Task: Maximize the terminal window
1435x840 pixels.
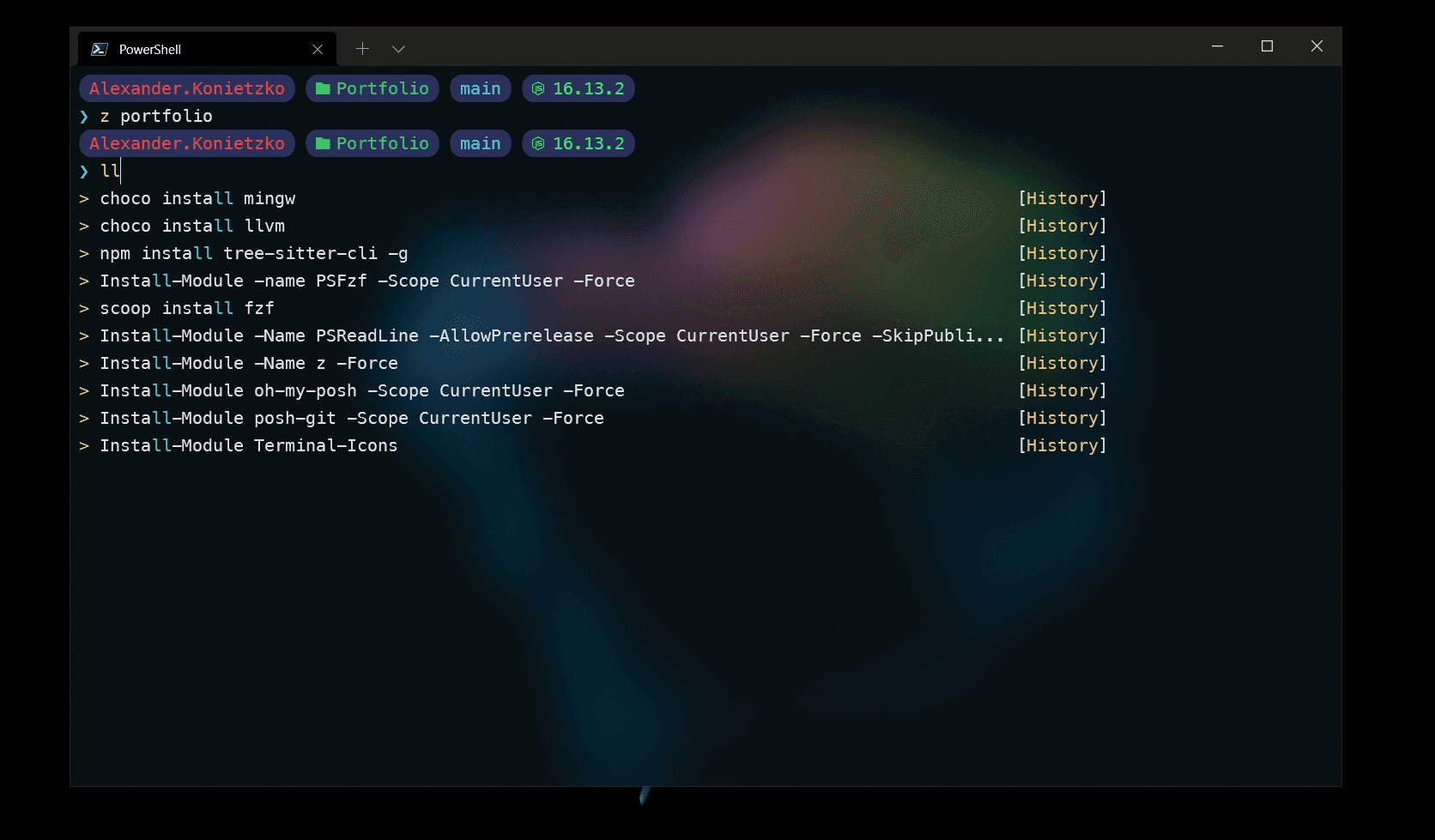Action: click(x=1267, y=45)
